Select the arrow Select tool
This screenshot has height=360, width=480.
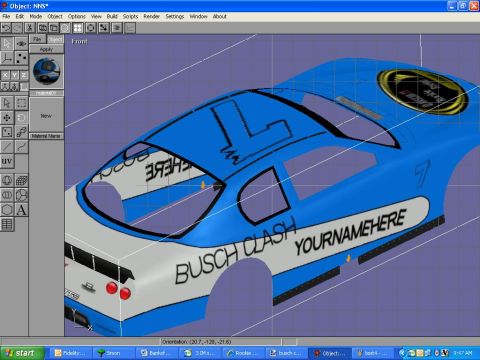tap(7, 103)
